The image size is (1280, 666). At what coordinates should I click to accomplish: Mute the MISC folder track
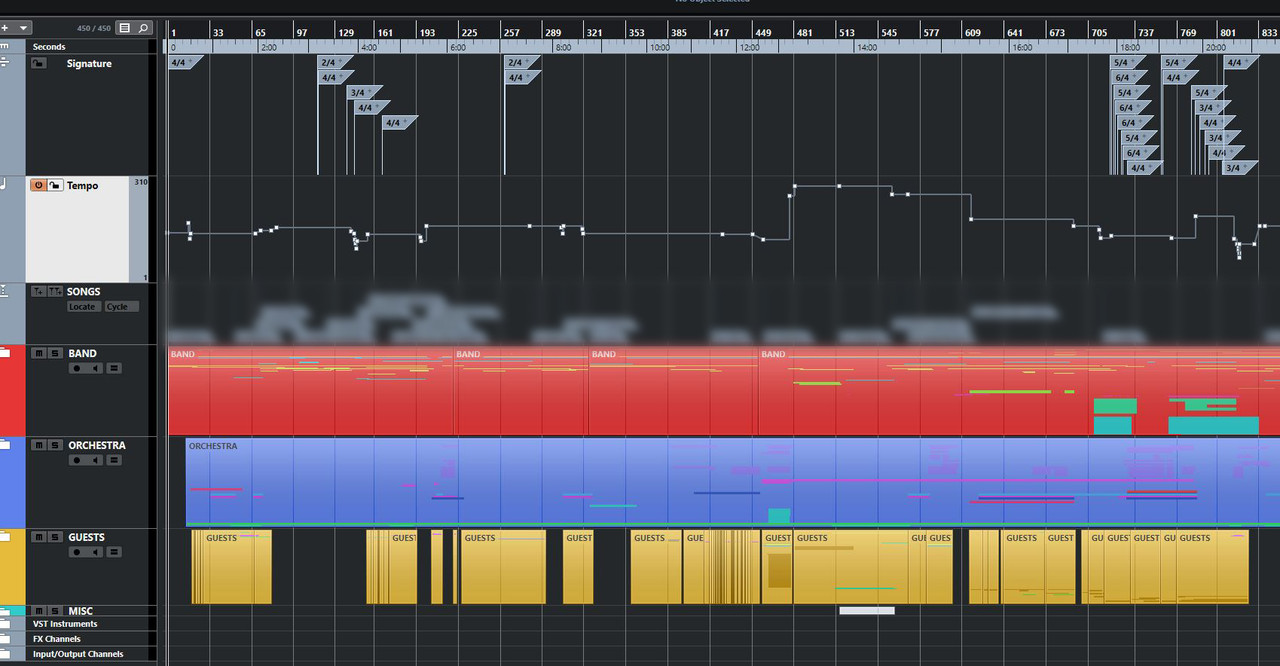(x=39, y=611)
